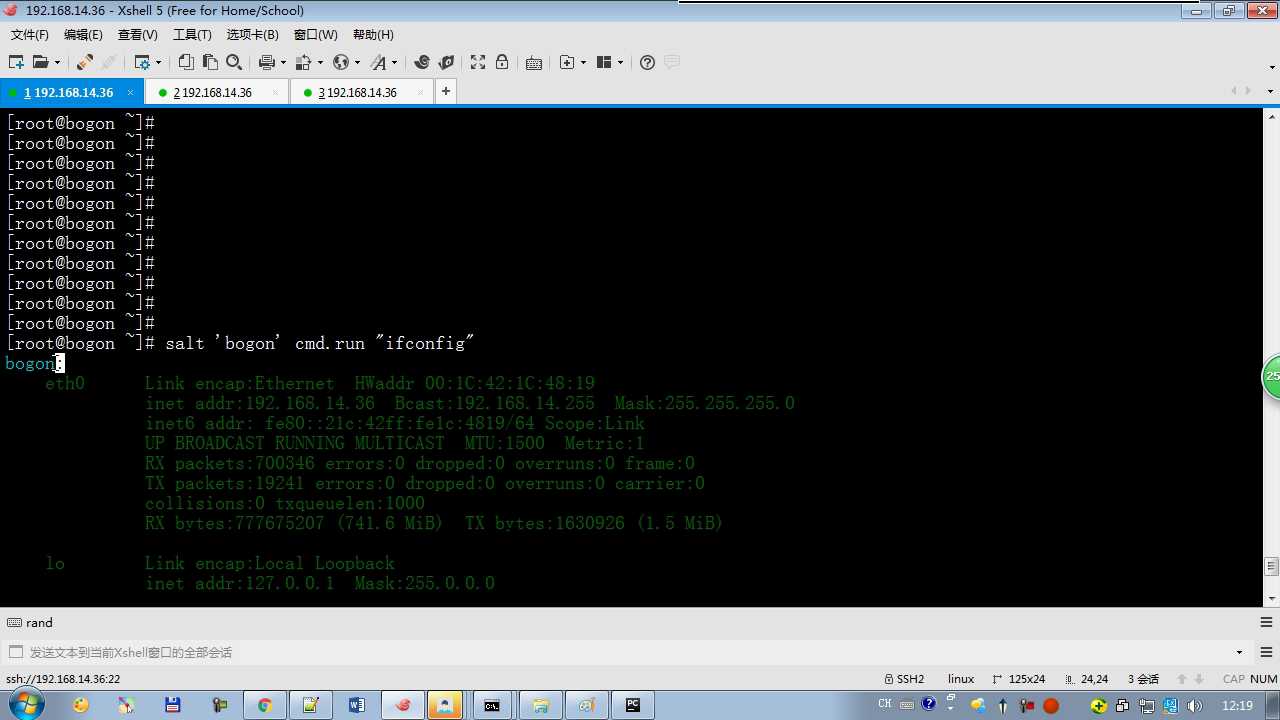Toggle full screen mode icon
The width and height of the screenshot is (1280, 720).
(x=478, y=62)
